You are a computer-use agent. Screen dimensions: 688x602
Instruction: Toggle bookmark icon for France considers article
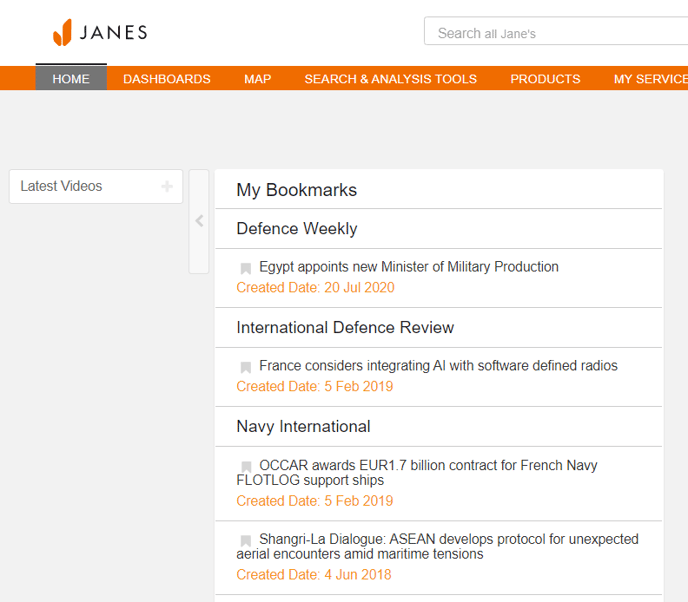(x=246, y=367)
